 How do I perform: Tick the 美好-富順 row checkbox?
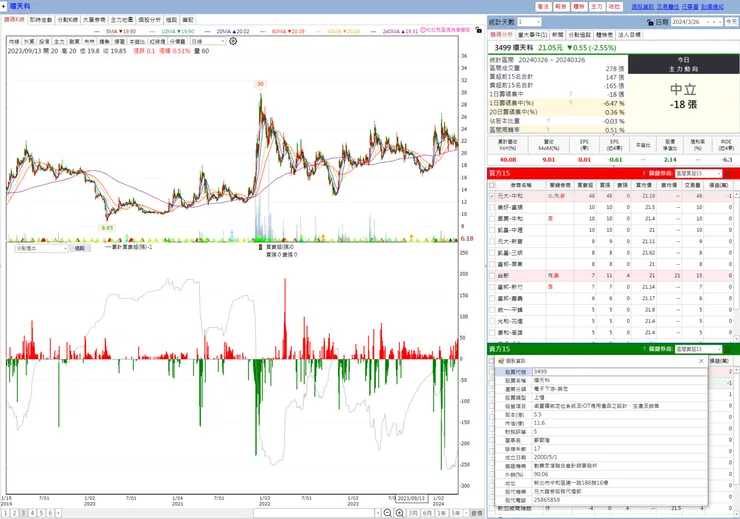tap(492, 207)
